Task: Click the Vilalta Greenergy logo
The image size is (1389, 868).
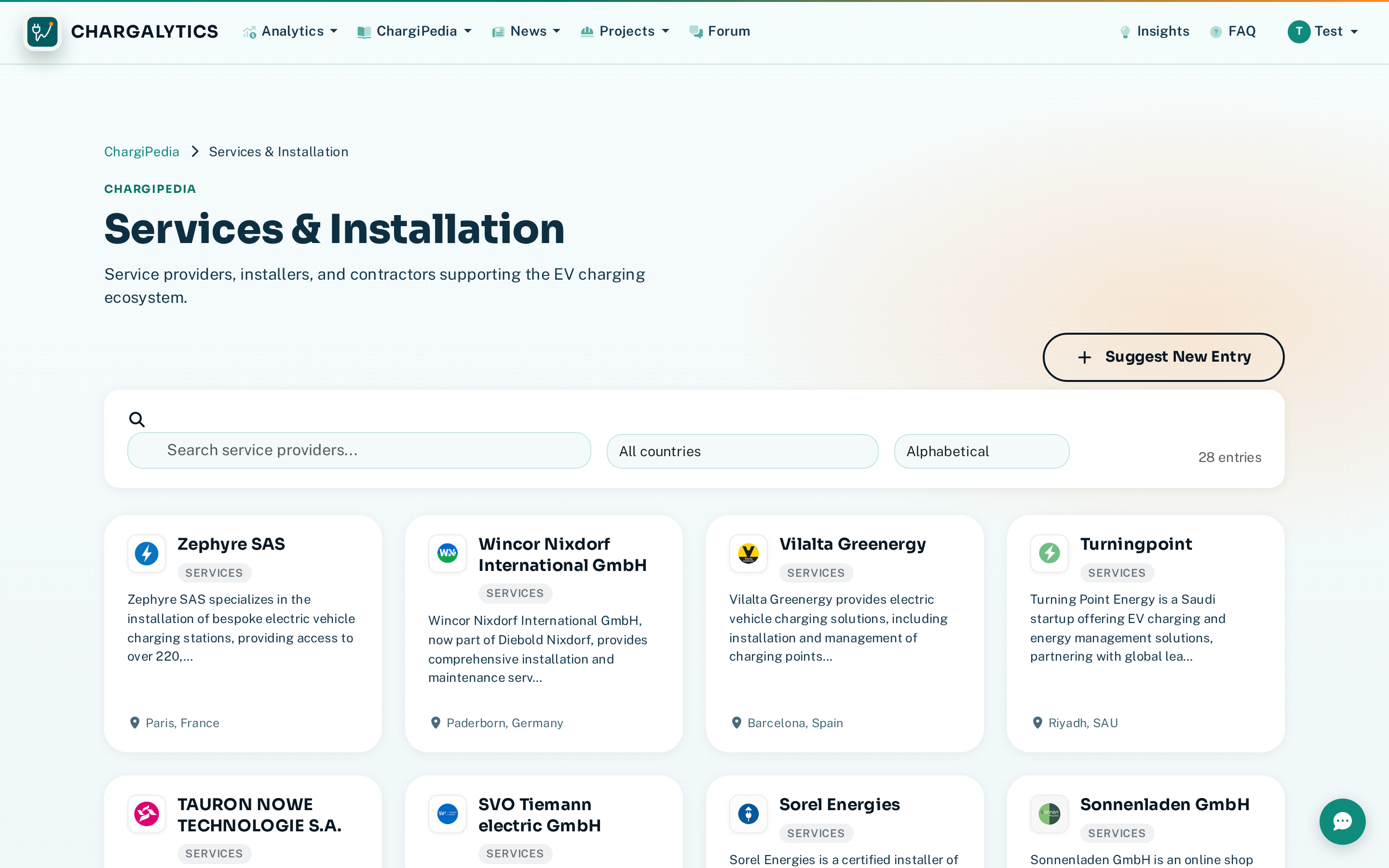Action: (749, 554)
